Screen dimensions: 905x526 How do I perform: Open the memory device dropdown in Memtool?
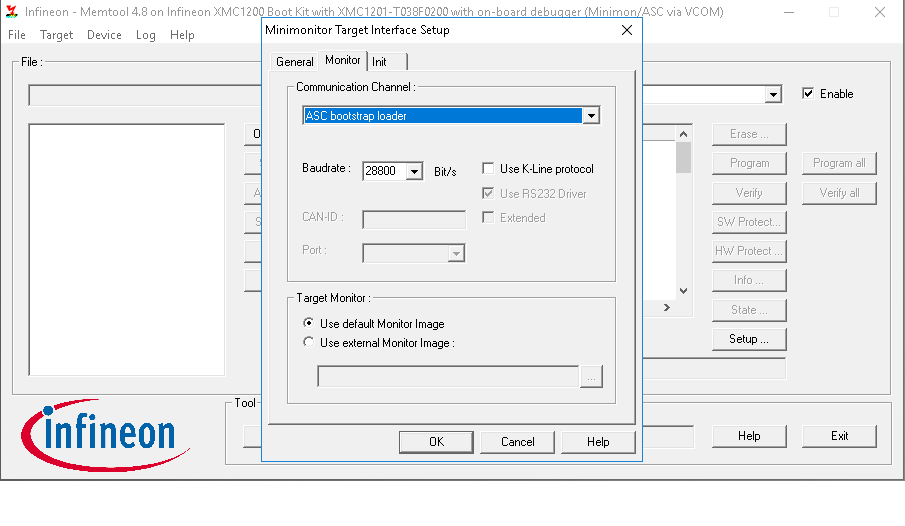point(773,95)
